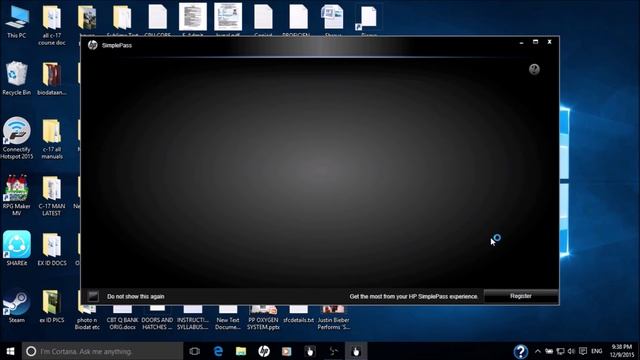This screenshot has width=640, height=360.
Task: Select 'CBT Q BANK ORIG.docx' file label
Action: point(122,323)
